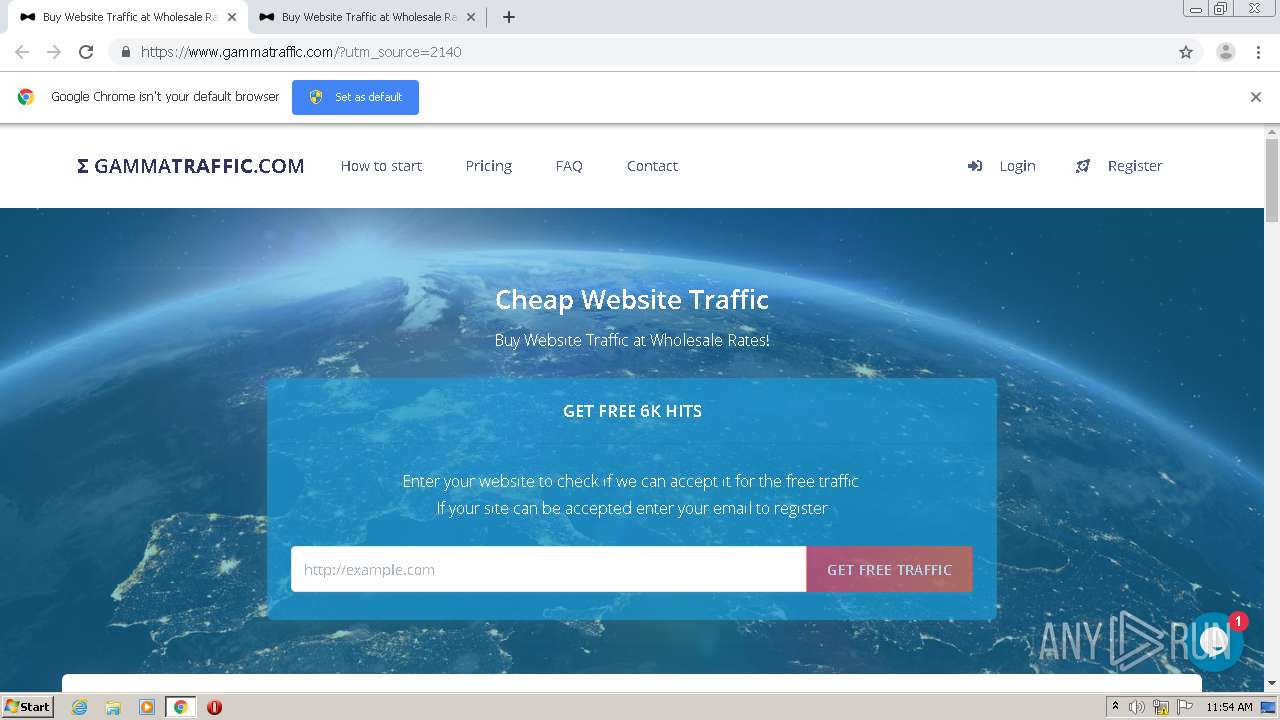Open the Contact page
The width and height of the screenshot is (1280, 720).
(x=652, y=166)
